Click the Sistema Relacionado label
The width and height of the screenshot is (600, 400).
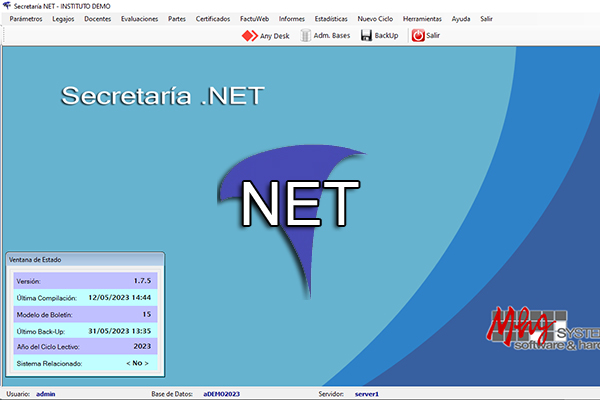[49, 364]
